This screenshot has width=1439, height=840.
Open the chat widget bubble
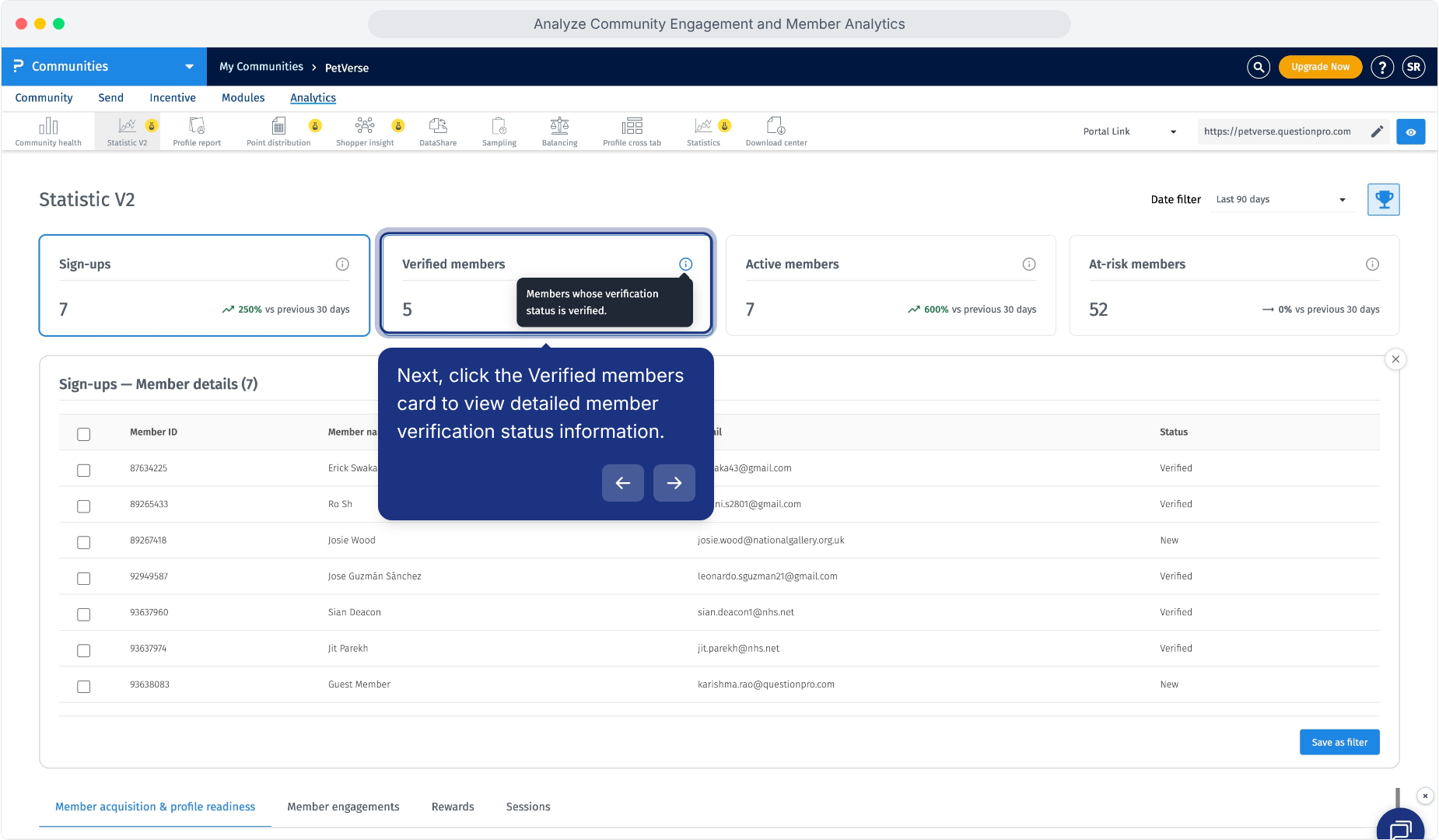click(x=1401, y=827)
